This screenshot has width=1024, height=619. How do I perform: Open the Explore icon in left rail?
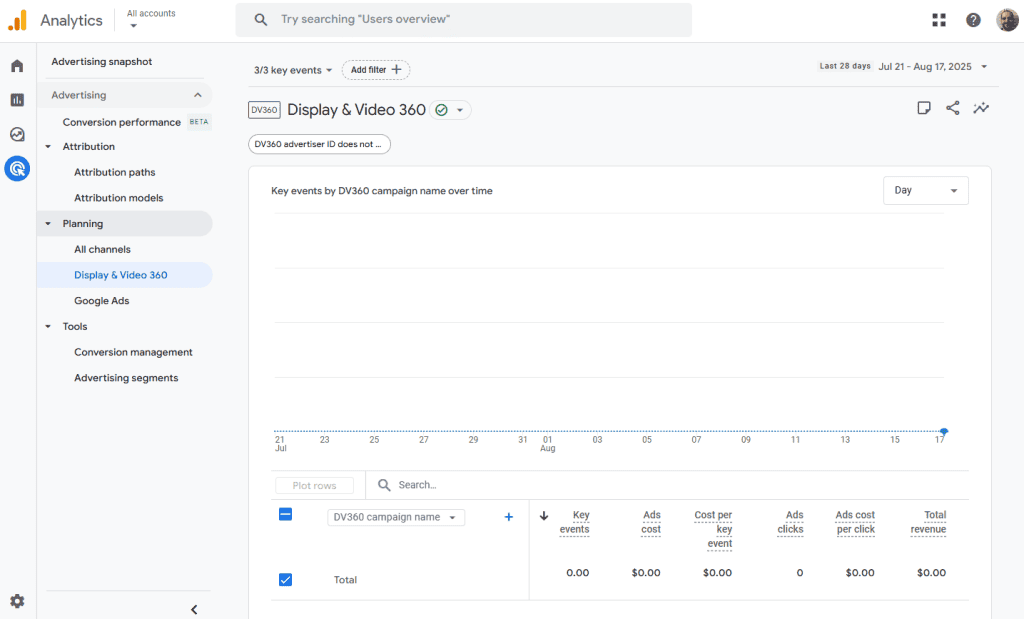[17, 134]
